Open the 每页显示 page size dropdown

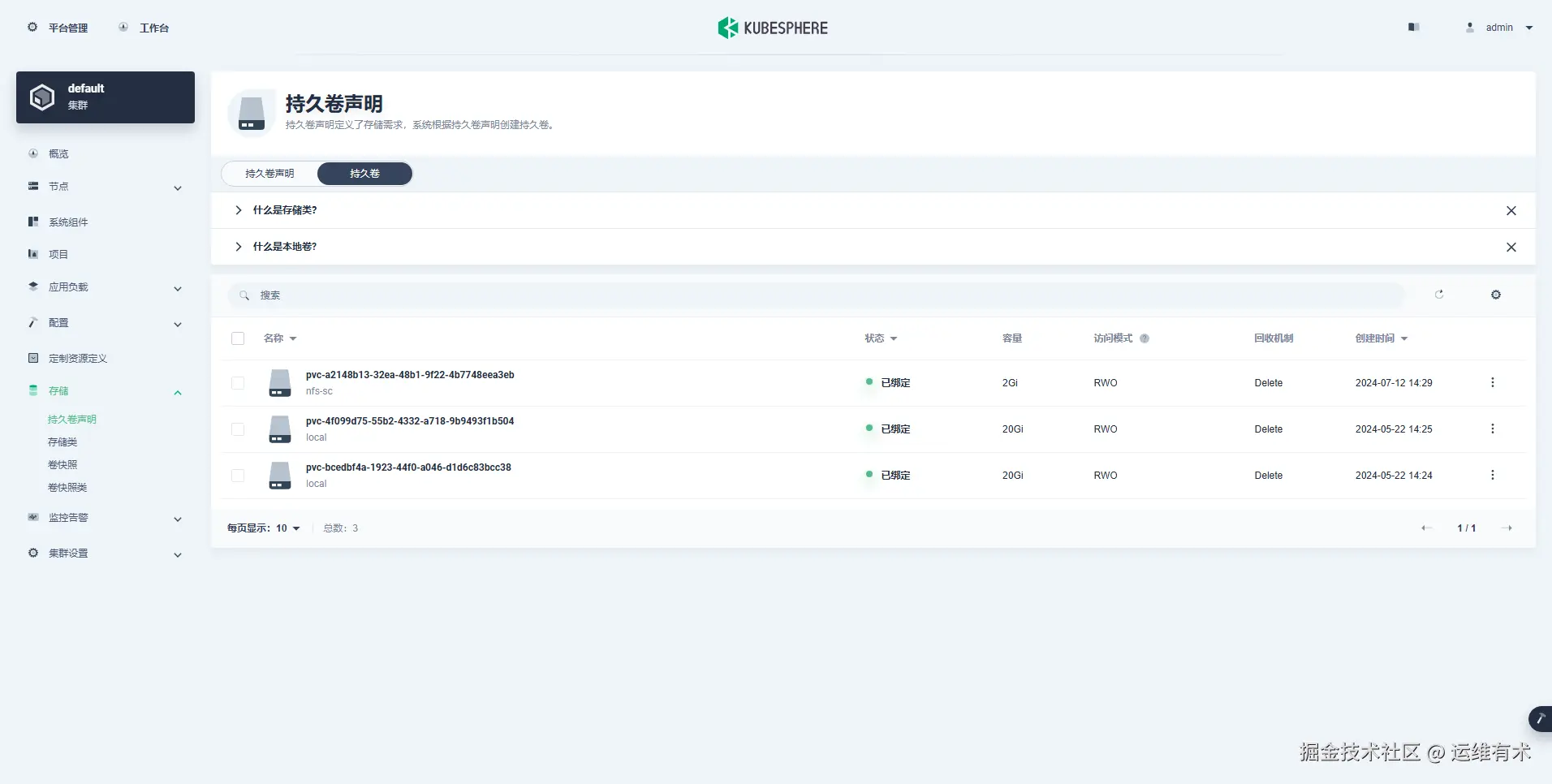264,528
